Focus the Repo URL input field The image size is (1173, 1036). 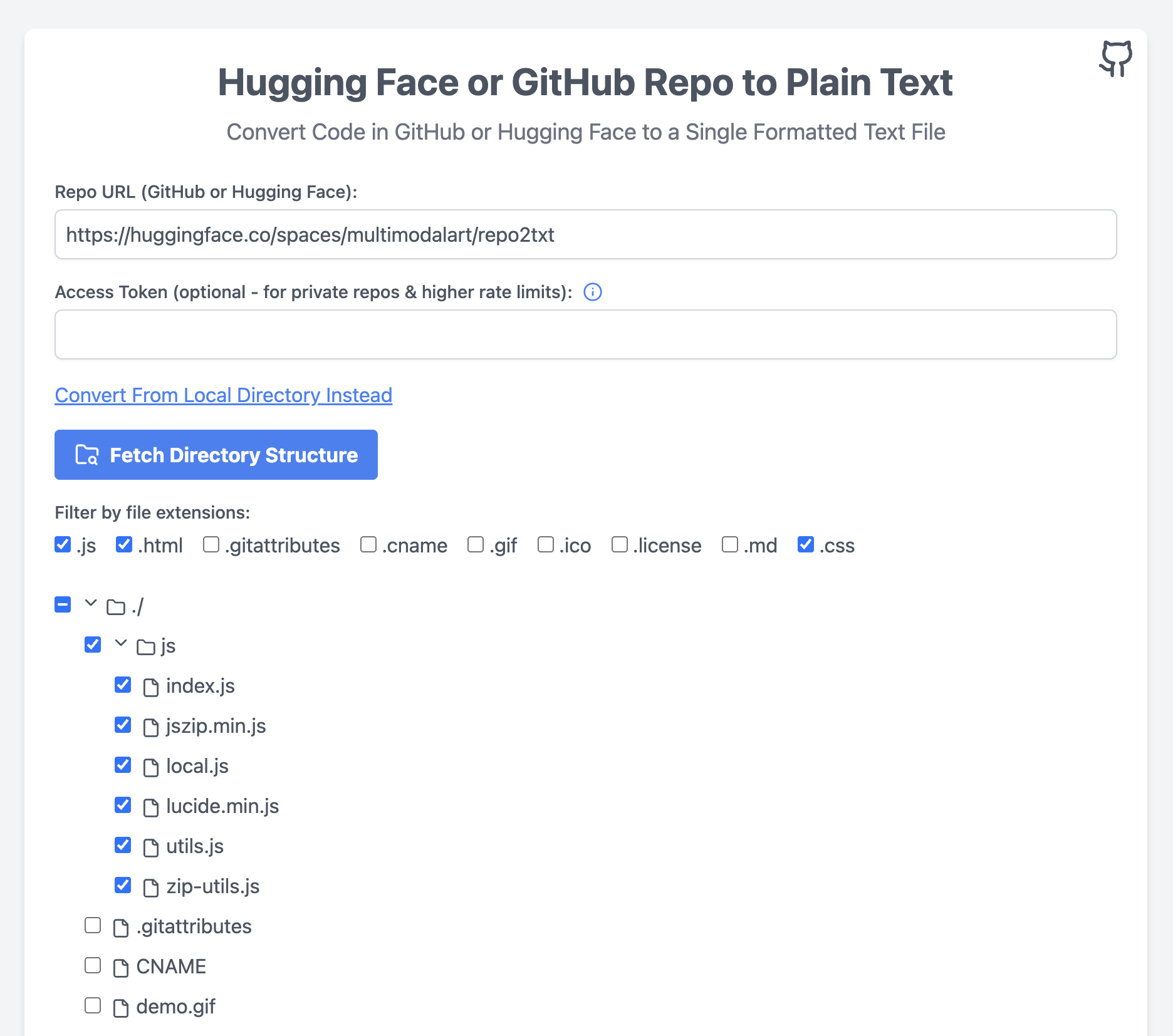[x=585, y=234]
